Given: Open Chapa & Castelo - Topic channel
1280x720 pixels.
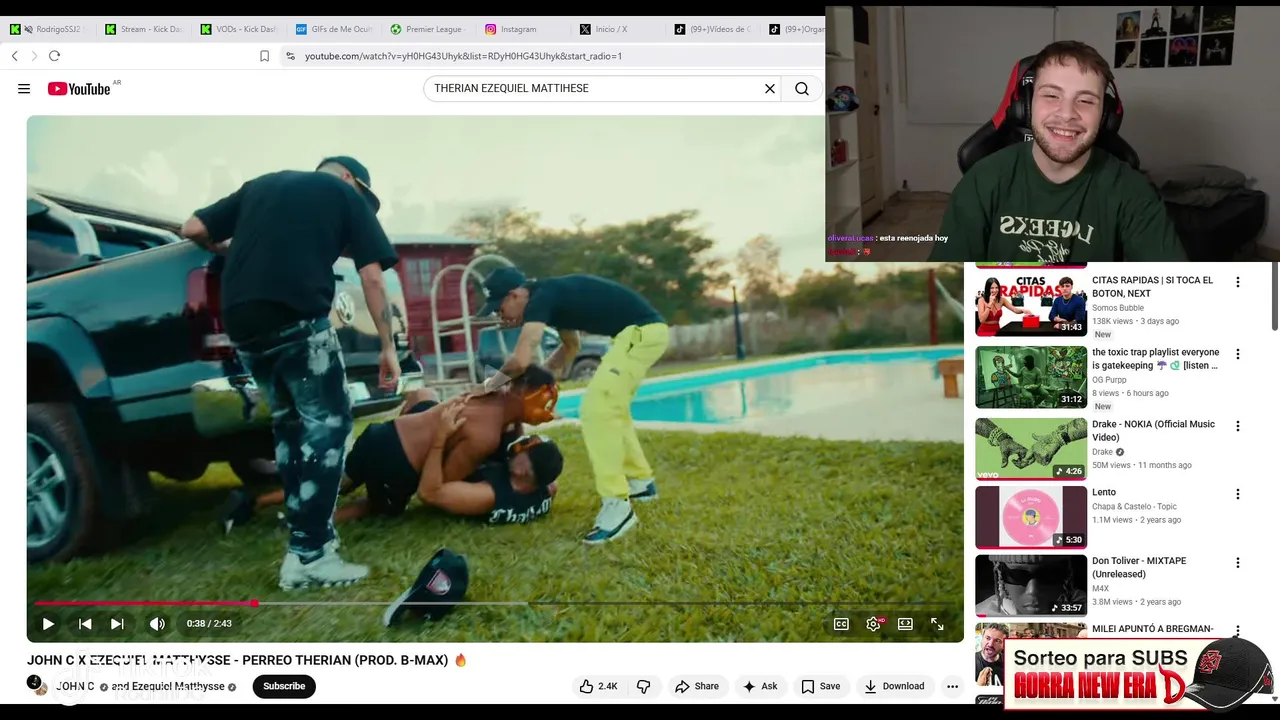Looking at the screenshot, I should [1134, 507].
